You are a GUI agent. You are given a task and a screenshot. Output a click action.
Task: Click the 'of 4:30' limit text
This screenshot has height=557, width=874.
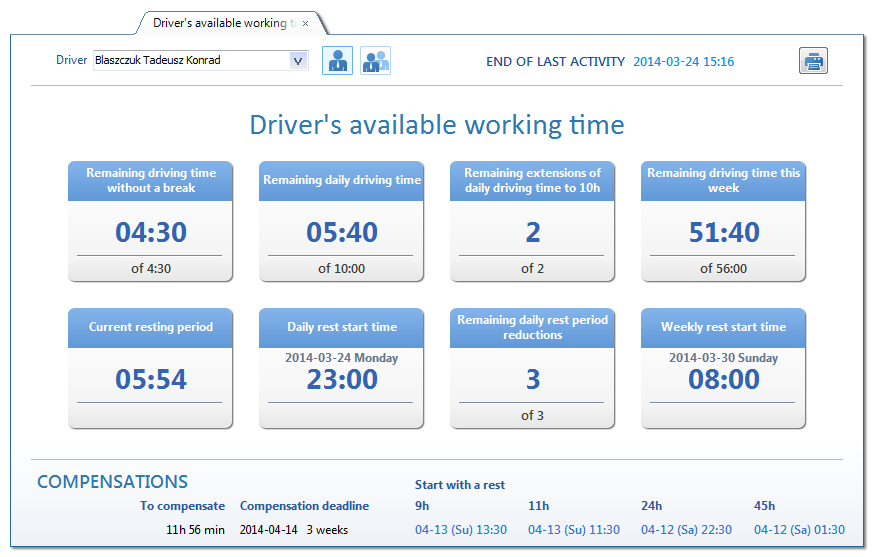coord(151,269)
